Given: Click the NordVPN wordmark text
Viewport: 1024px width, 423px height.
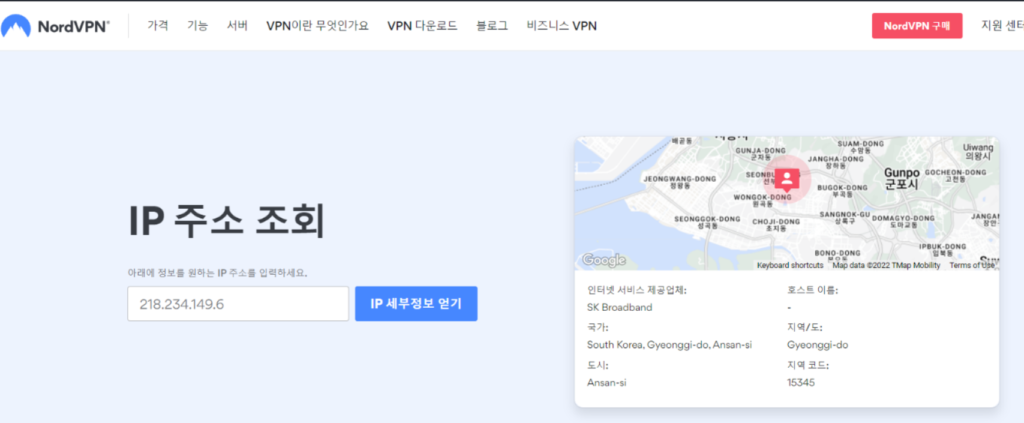Looking at the screenshot, I should pyautogui.click(x=74, y=26).
